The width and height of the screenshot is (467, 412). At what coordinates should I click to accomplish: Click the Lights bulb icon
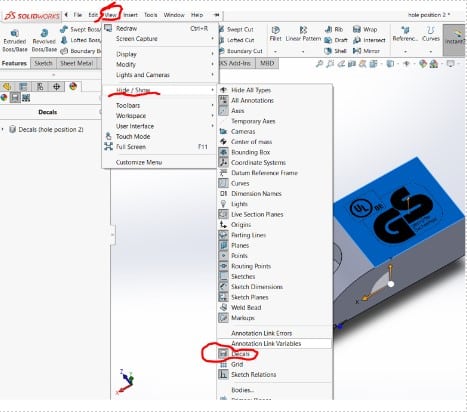223,204
